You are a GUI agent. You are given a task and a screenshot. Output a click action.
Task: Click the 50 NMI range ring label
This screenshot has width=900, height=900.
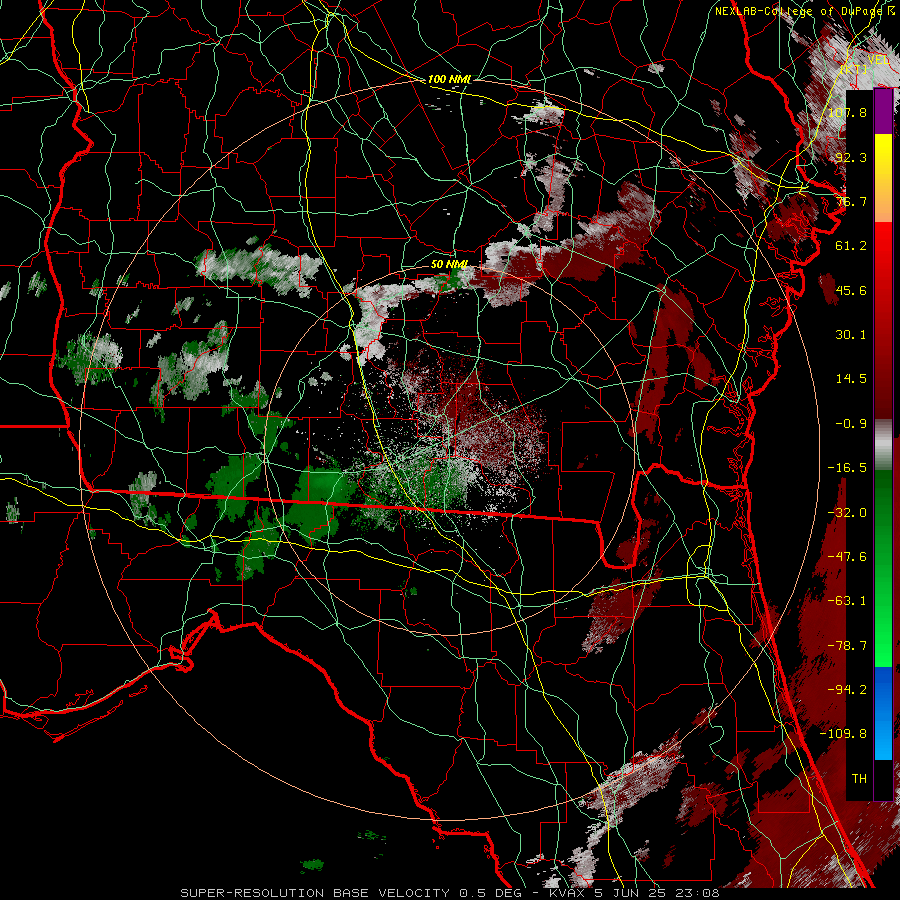449,264
